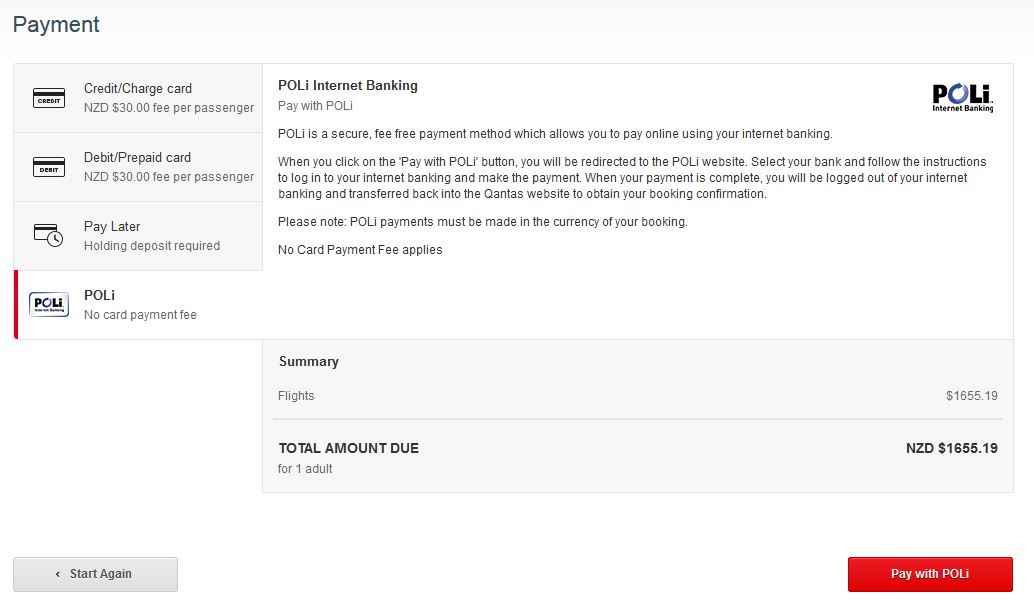This screenshot has height=608, width=1034.
Task: Choose the Pay Later option
Action: (138, 236)
